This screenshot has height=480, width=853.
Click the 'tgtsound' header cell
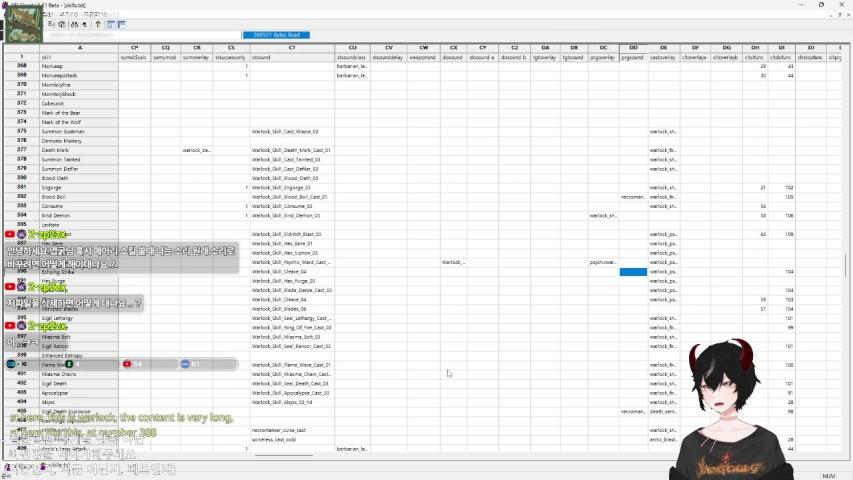[573, 57]
